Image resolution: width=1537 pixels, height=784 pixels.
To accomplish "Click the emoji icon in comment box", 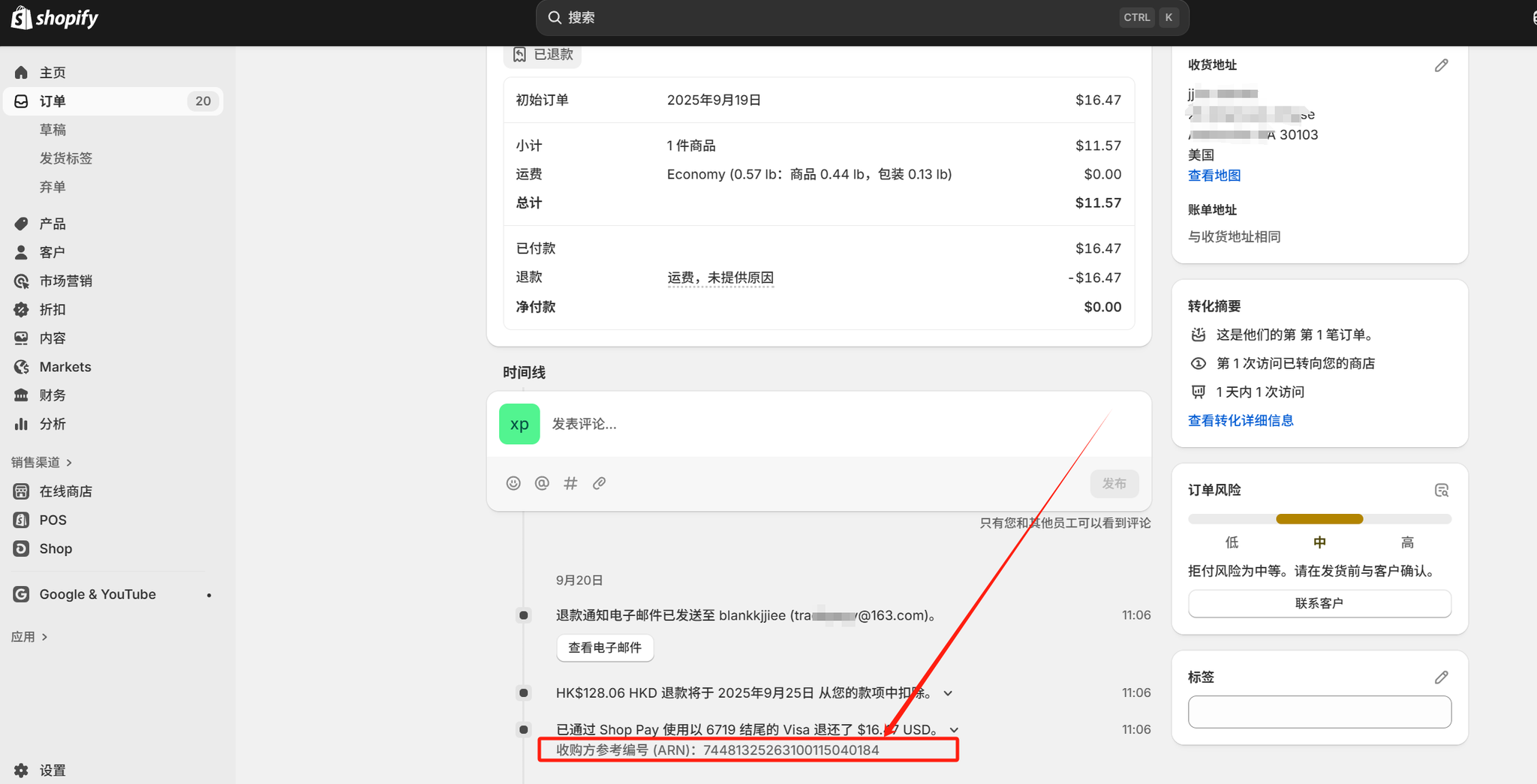I will [x=513, y=483].
